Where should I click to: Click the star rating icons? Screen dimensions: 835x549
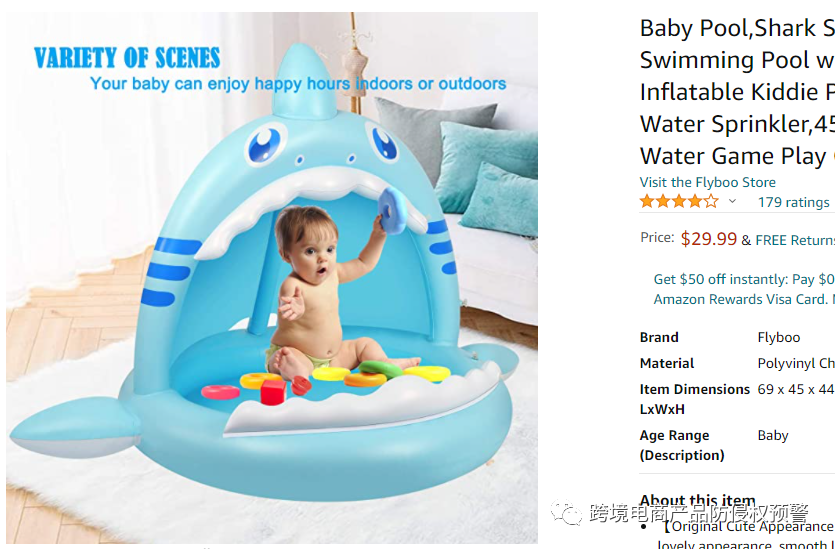[x=679, y=201]
